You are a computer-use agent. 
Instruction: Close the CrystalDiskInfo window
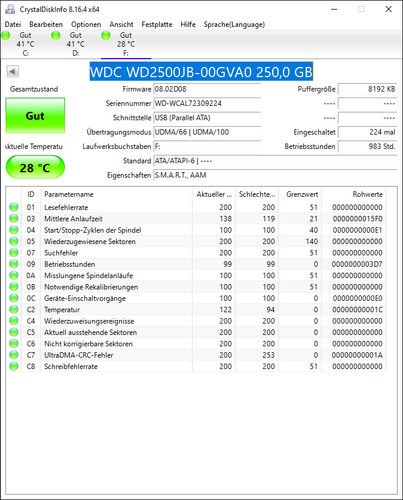pos(389,9)
